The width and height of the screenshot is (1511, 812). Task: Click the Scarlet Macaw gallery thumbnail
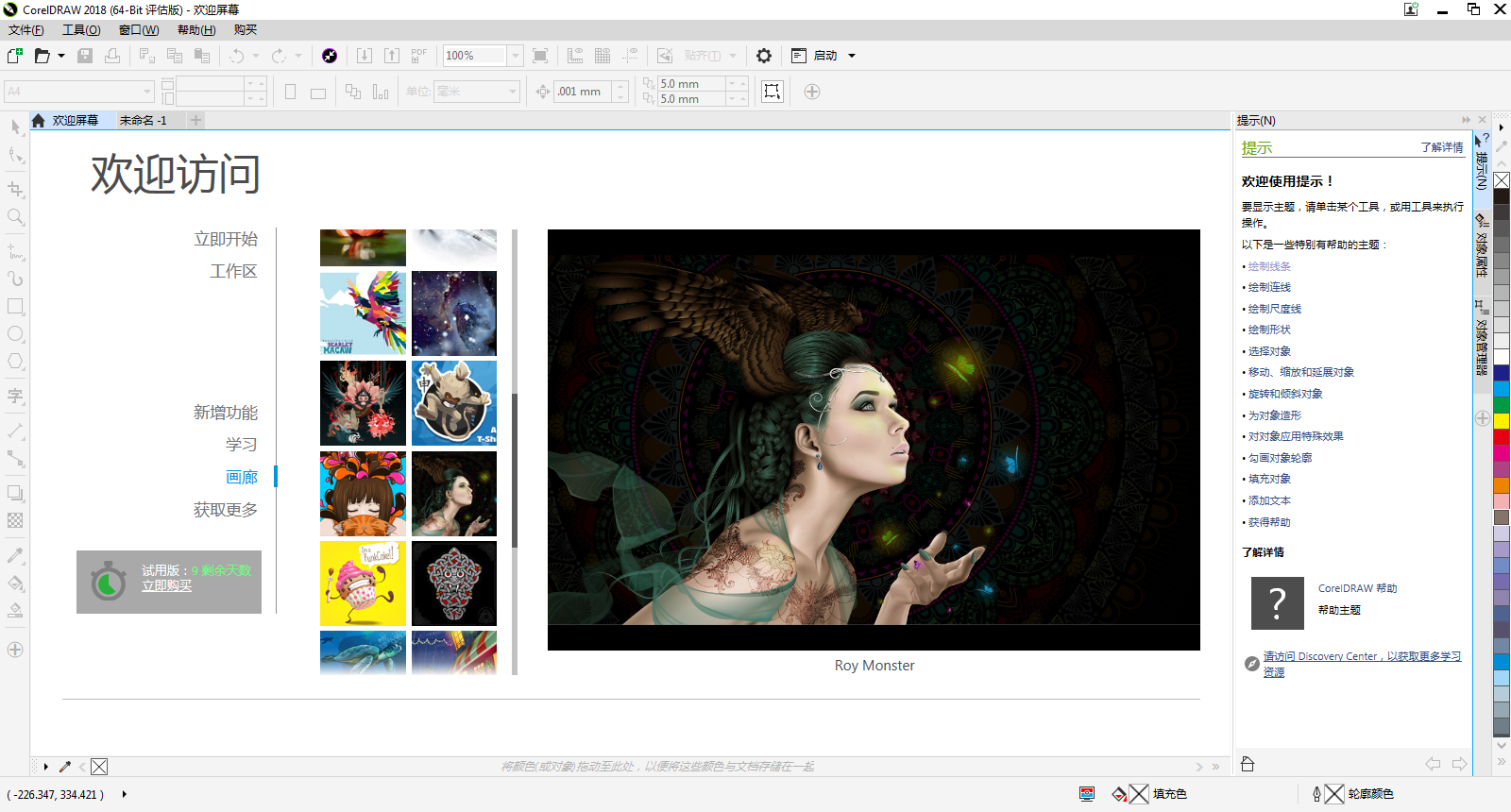[x=363, y=313]
